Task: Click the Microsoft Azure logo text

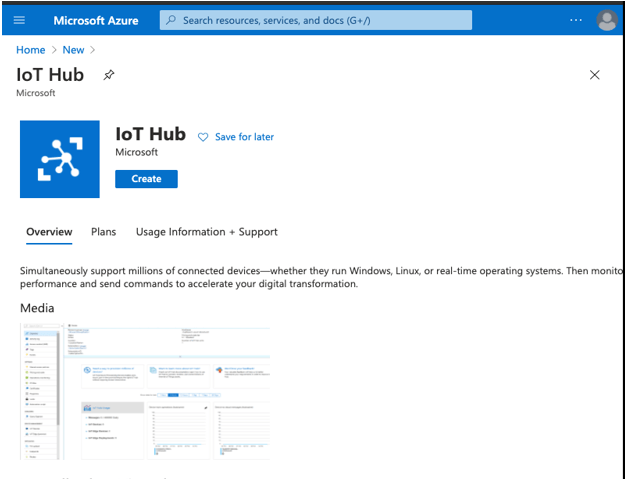Action: [x=96, y=20]
